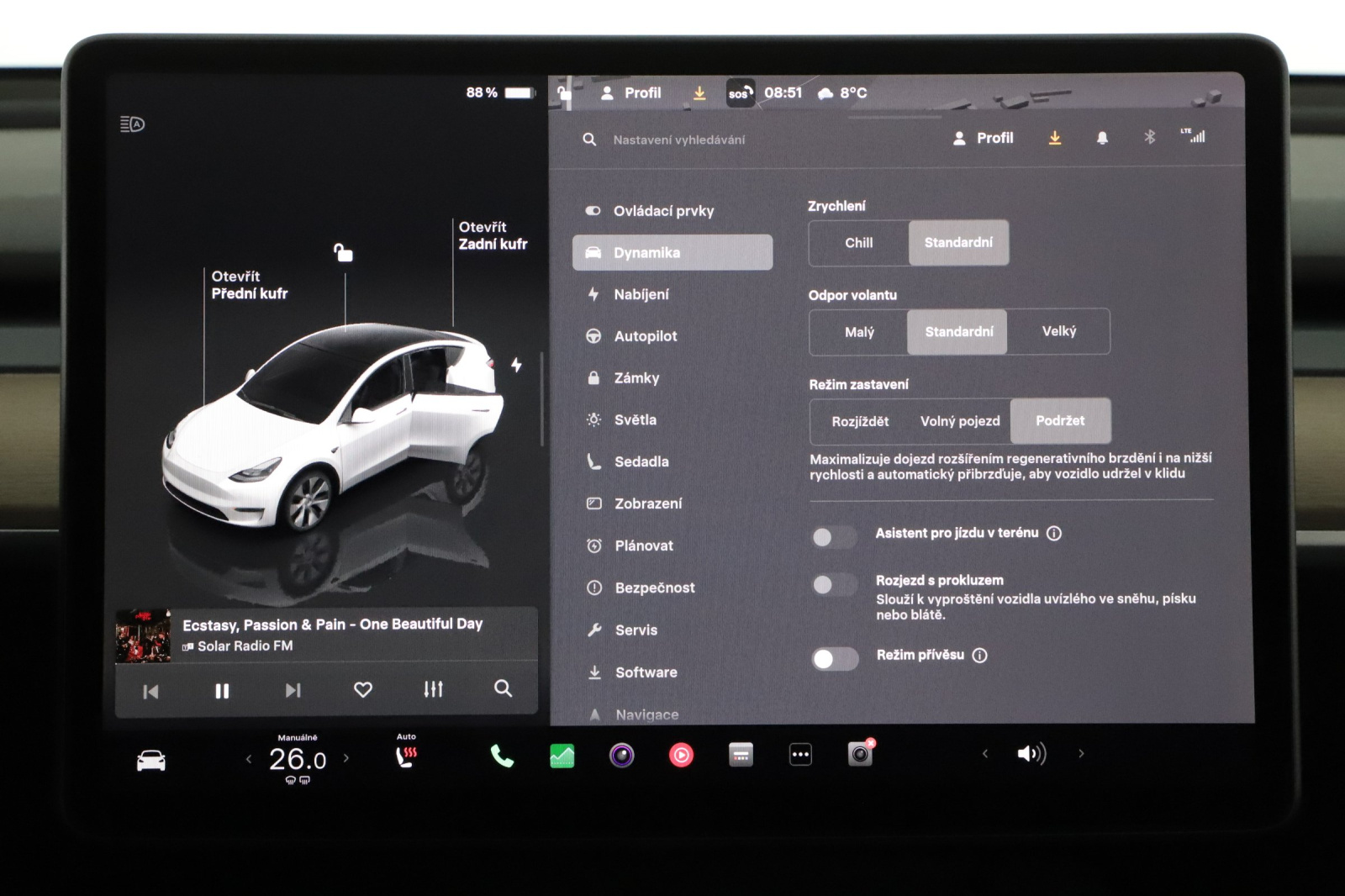
Task: Enable Asistent pro jízdu v terénu toggle
Action: [x=834, y=537]
